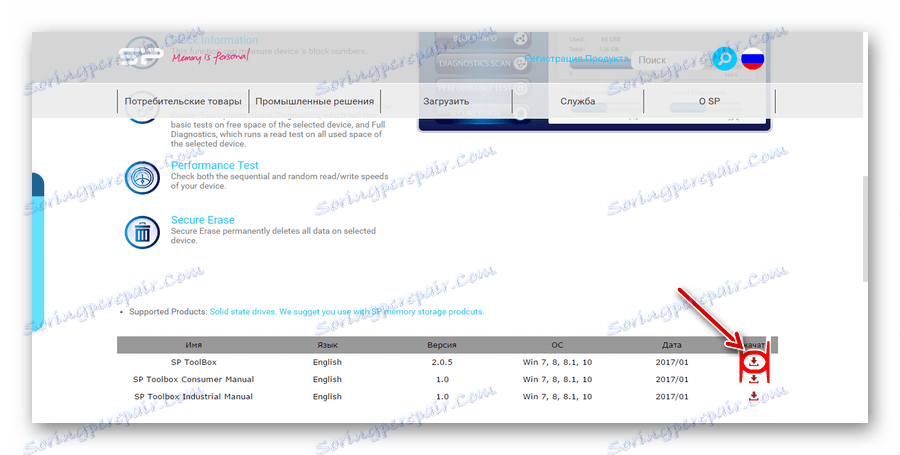Open Служба menu

pos(578,101)
